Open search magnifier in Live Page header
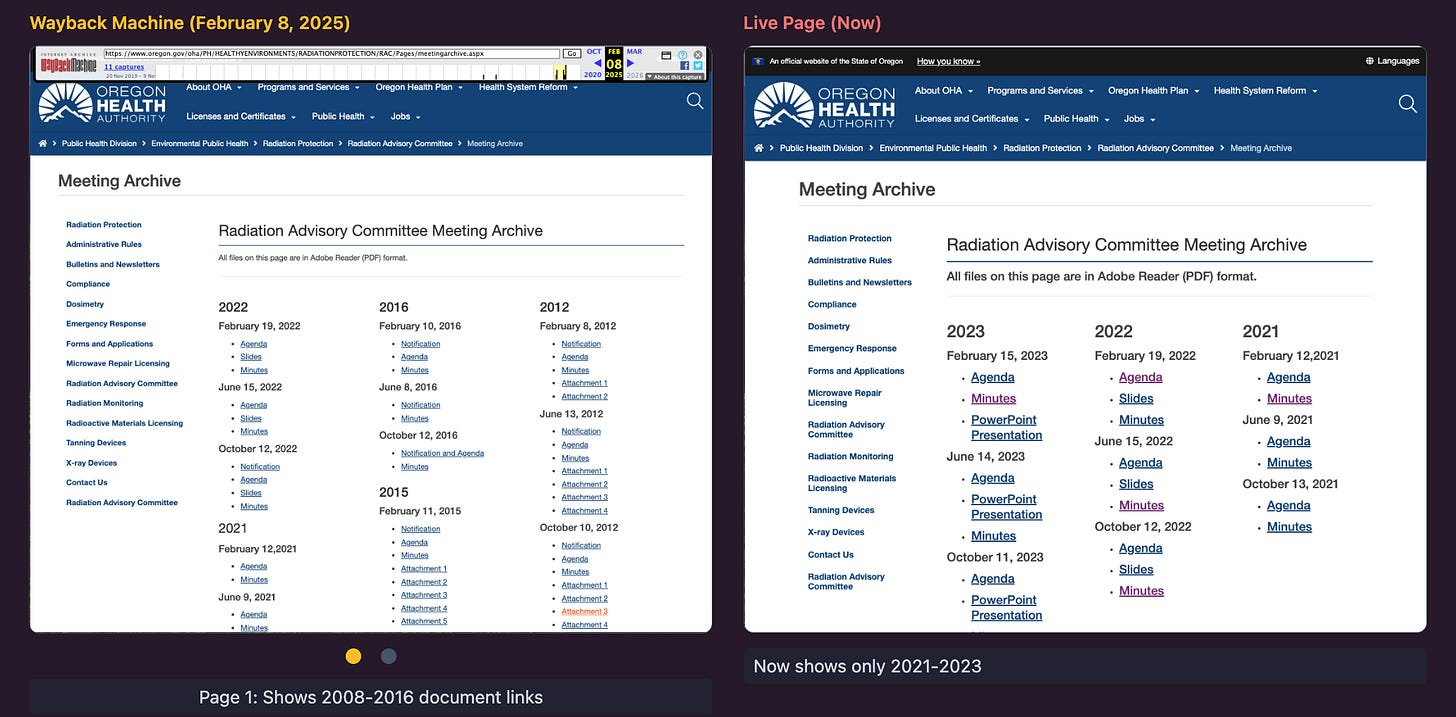This screenshot has height=717, width=1456. point(1407,104)
